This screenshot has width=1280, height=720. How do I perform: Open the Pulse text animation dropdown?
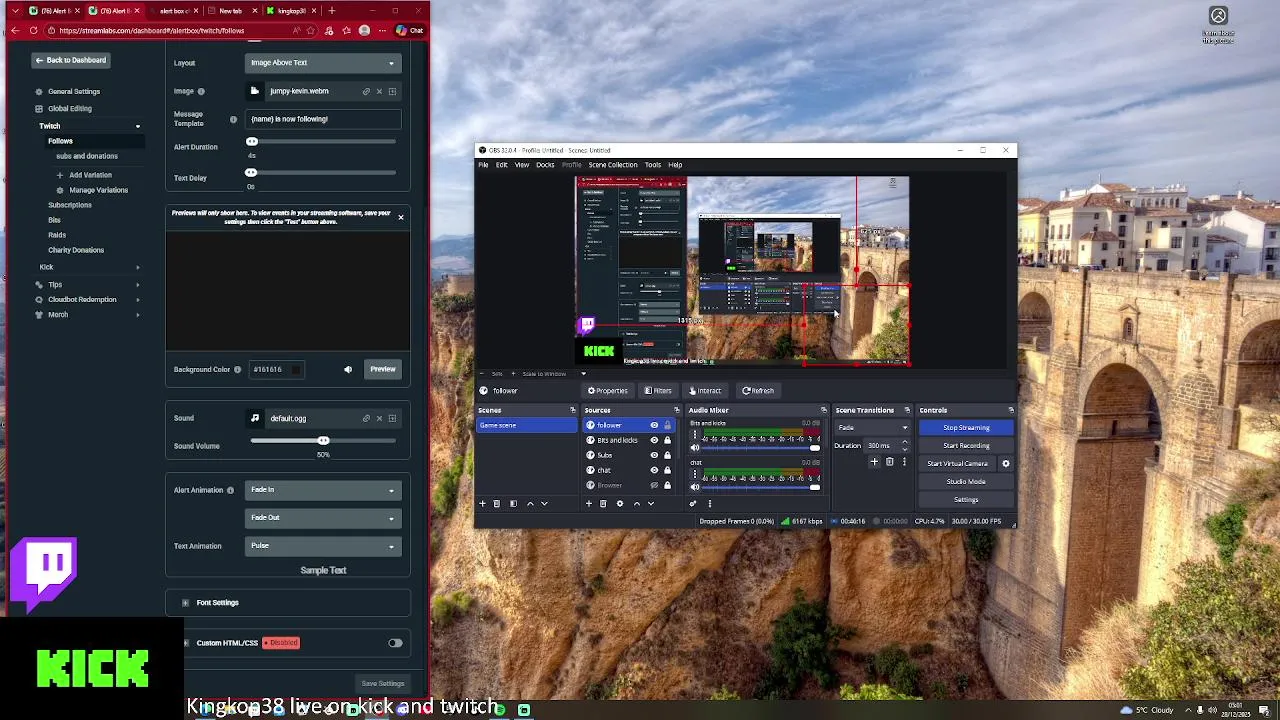coord(323,546)
